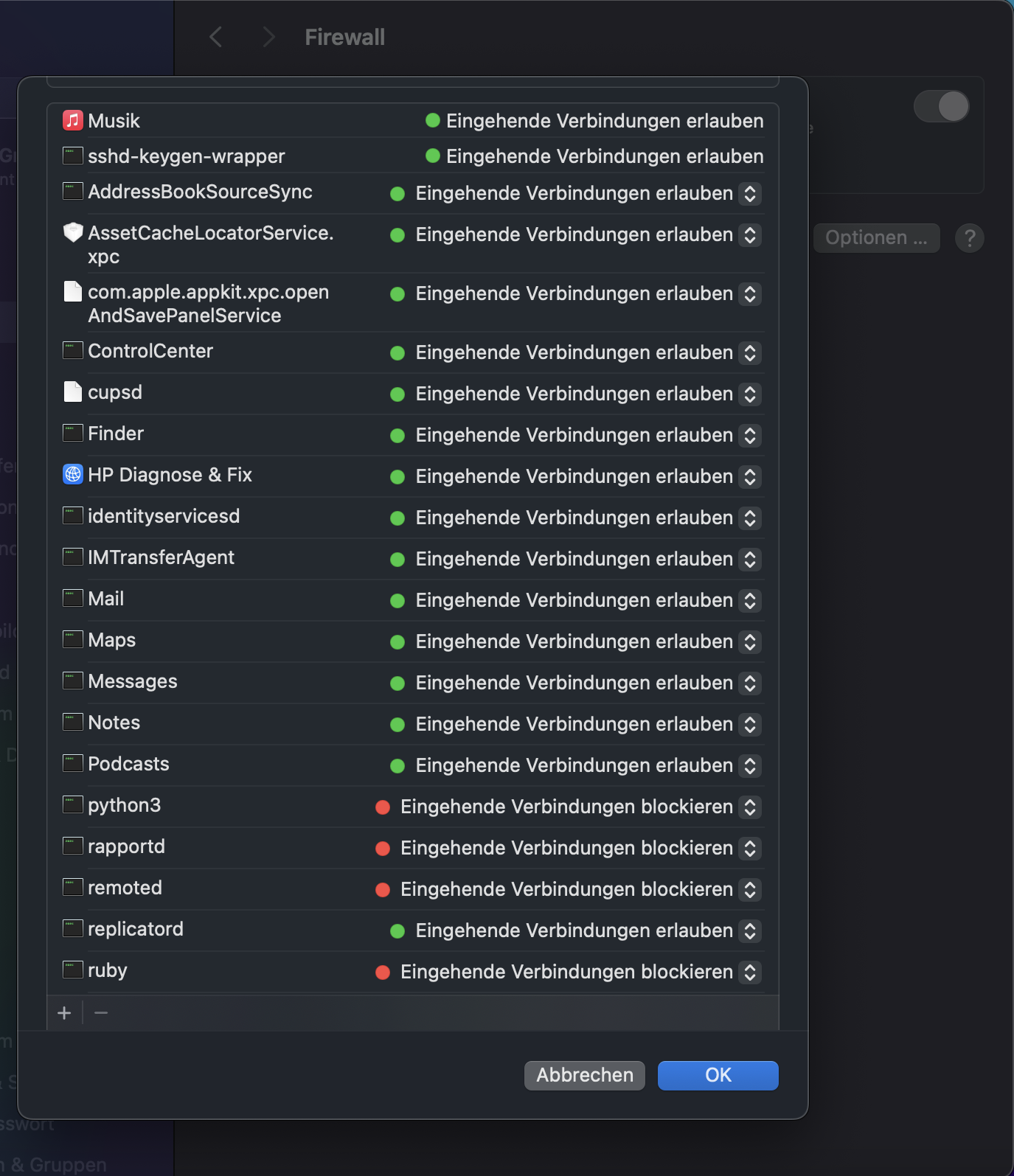Click the plus icon to add an app
This screenshot has height=1176, width=1014.
65,1013
